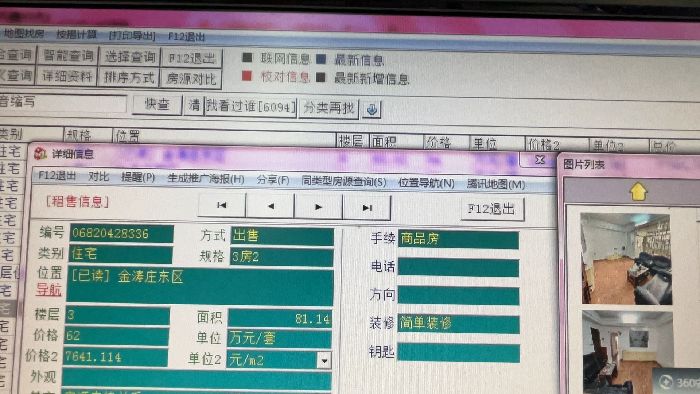Expand the 单位2 dropdown arrow
The image size is (700, 394).
pos(325,360)
